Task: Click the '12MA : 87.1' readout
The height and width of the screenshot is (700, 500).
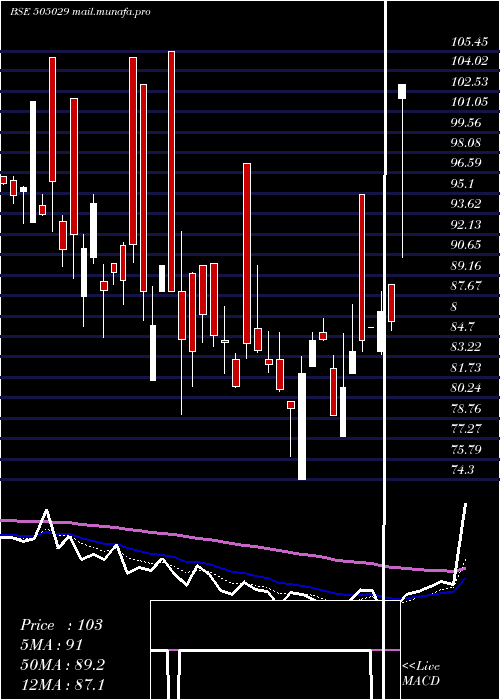Action: coord(62,684)
